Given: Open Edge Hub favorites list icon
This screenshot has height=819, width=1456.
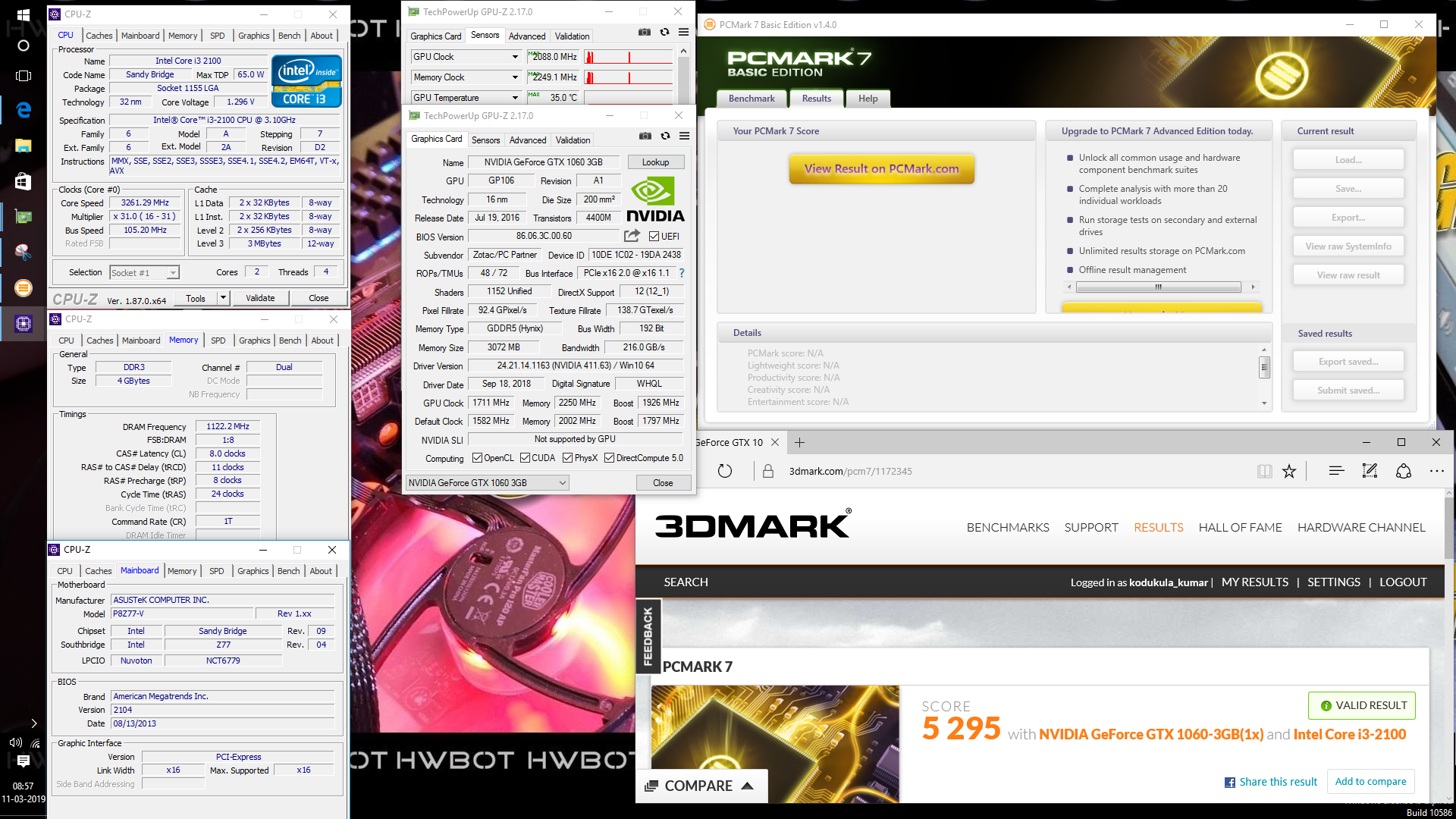Looking at the screenshot, I should (x=1336, y=471).
